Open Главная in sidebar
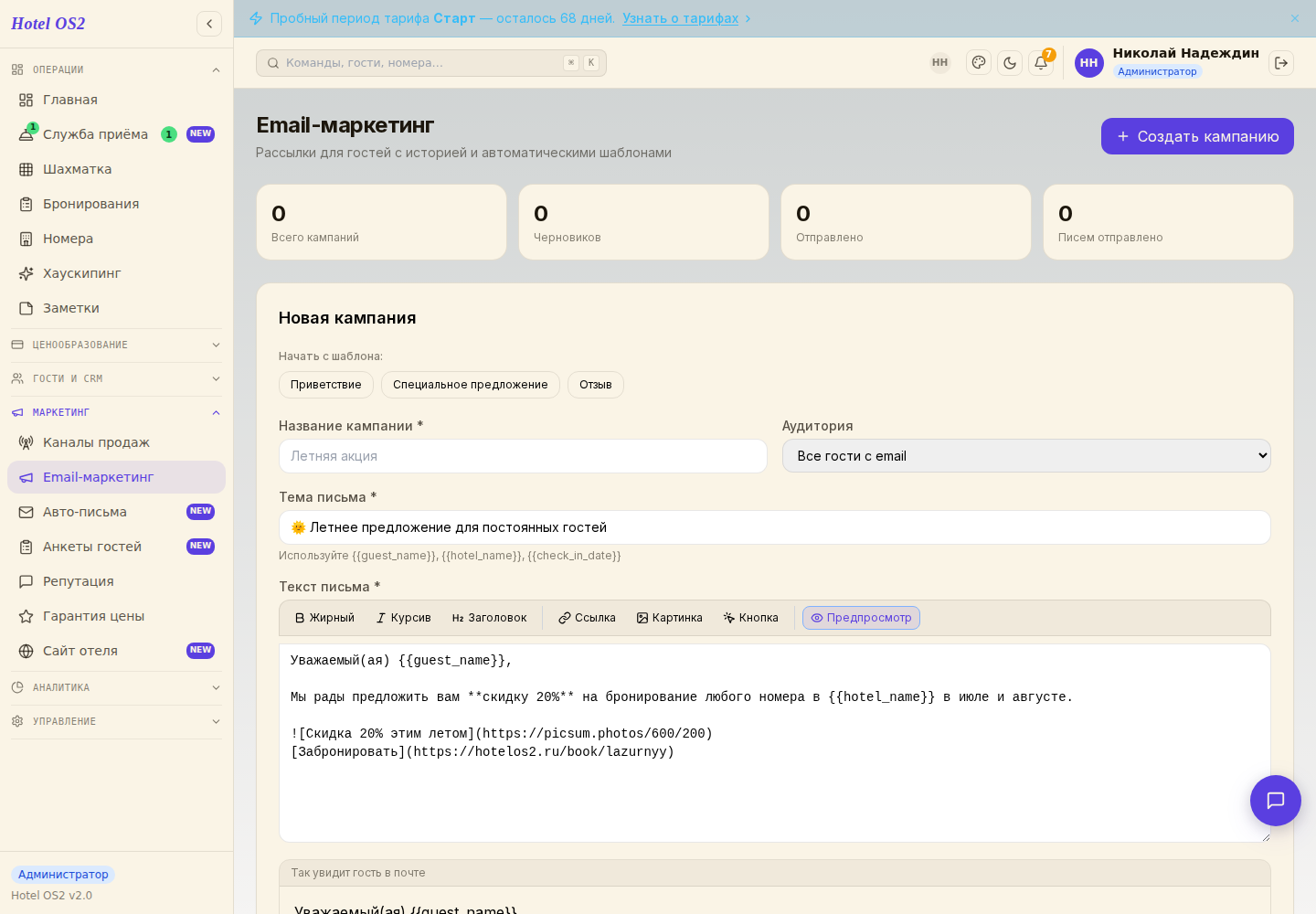The image size is (1316, 914). pyautogui.click(x=116, y=100)
